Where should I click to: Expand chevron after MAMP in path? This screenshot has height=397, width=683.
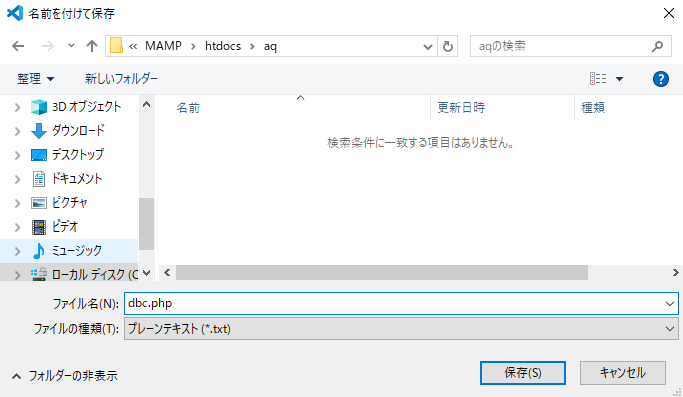193,46
